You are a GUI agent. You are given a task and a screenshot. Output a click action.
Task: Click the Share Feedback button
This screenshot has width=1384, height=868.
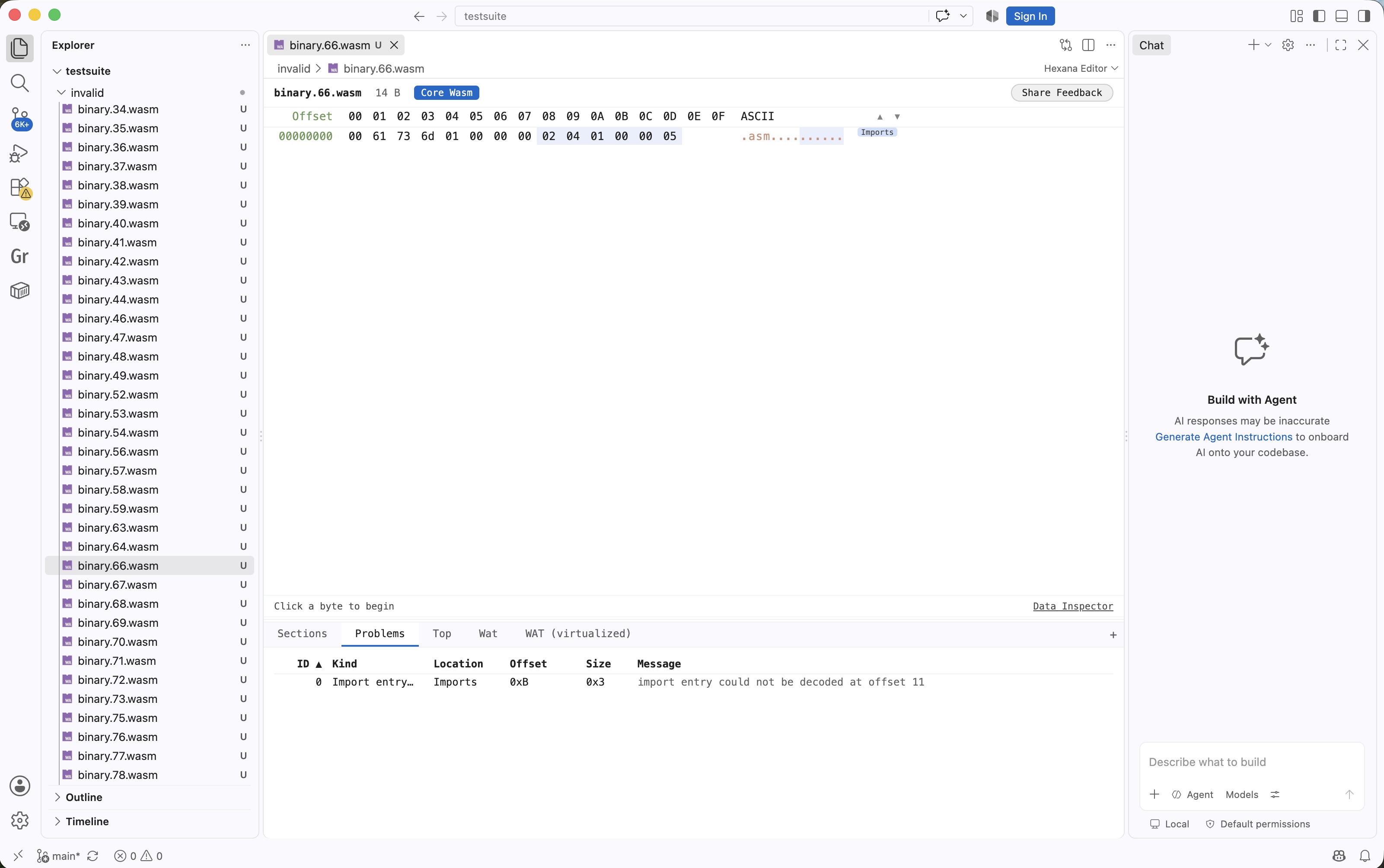[x=1062, y=93]
